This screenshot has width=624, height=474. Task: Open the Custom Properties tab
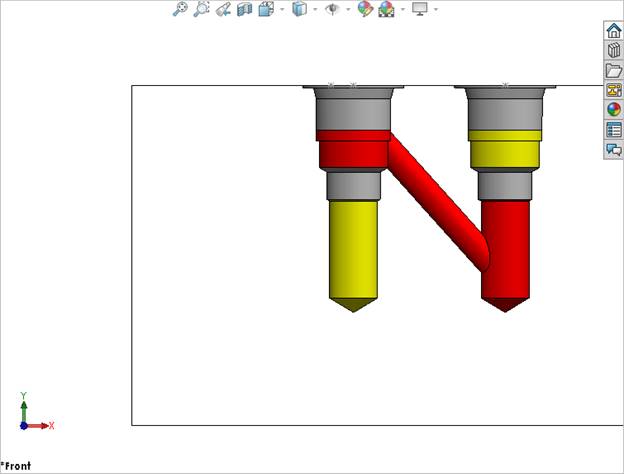(613, 130)
